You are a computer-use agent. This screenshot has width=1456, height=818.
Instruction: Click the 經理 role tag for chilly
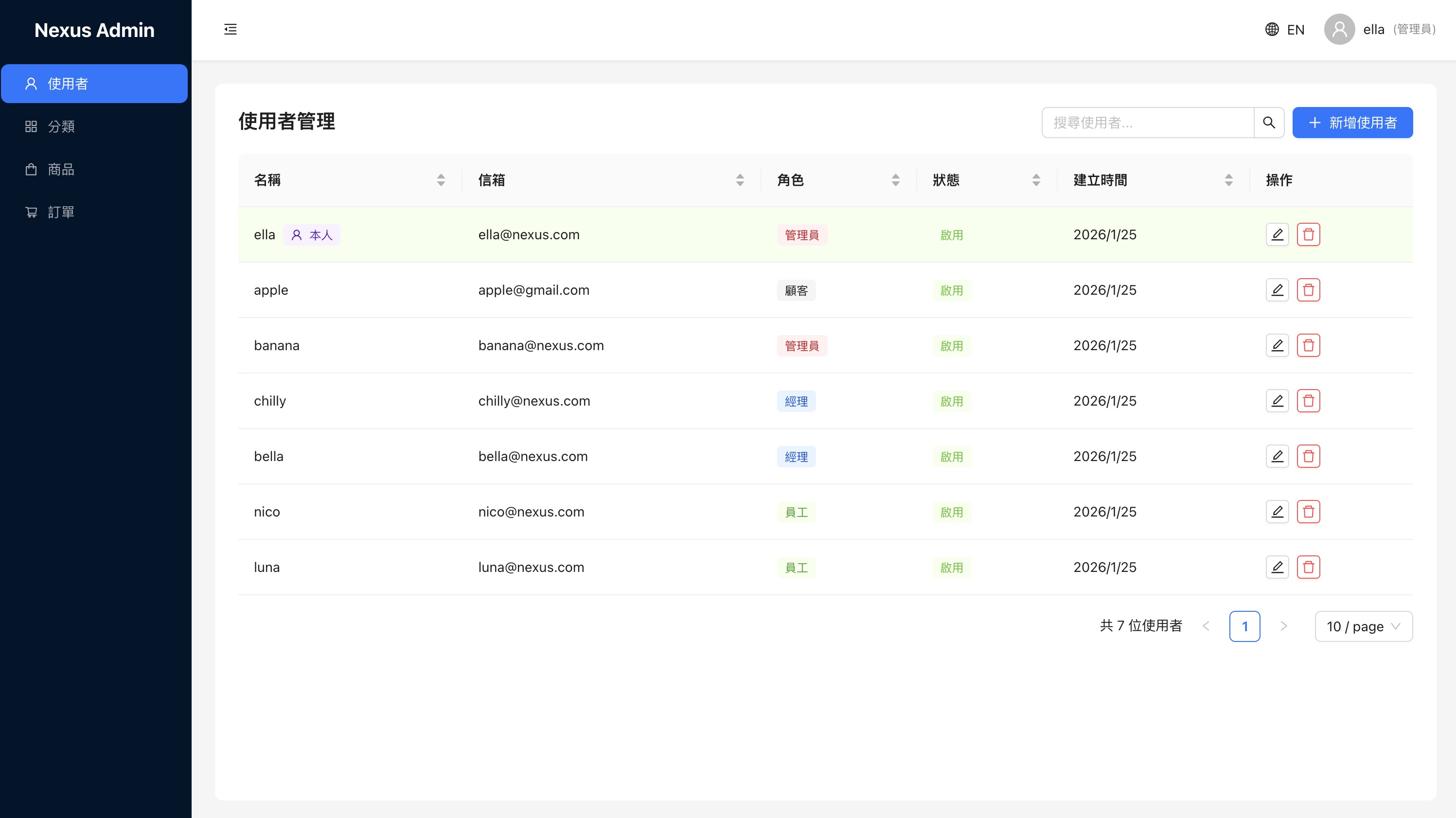pyautogui.click(x=796, y=401)
